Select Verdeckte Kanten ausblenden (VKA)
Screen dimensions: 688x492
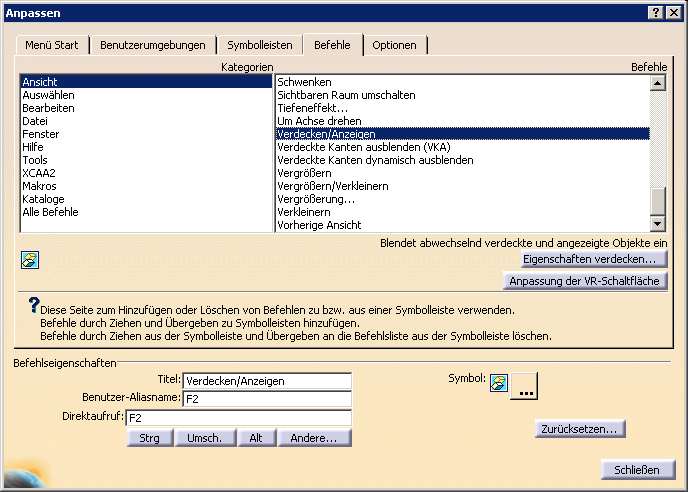[462, 147]
